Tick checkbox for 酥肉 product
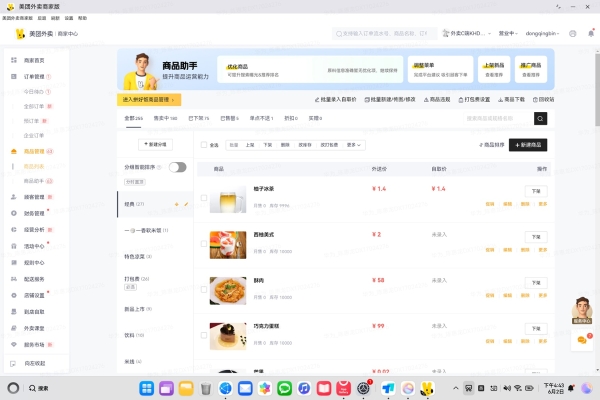 point(204,289)
